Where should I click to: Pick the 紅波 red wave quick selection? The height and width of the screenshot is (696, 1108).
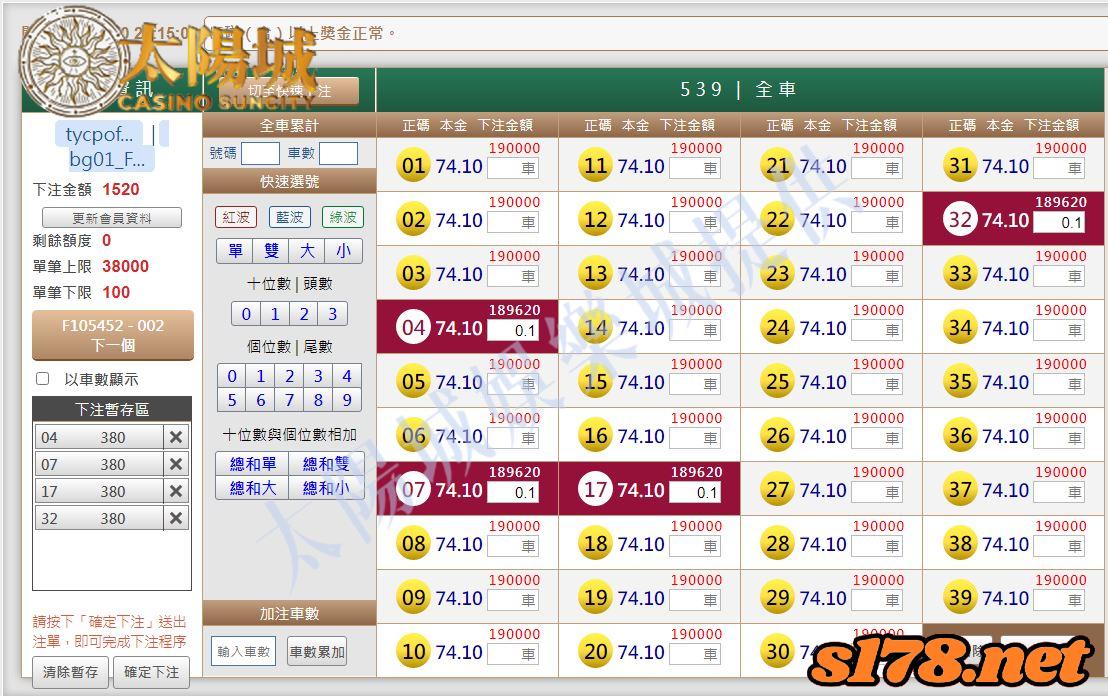[x=236, y=217]
